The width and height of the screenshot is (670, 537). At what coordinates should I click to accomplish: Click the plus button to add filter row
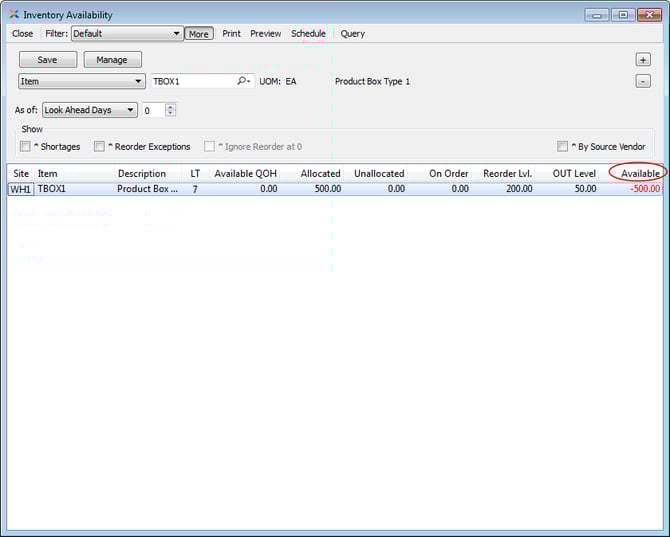(x=643, y=60)
